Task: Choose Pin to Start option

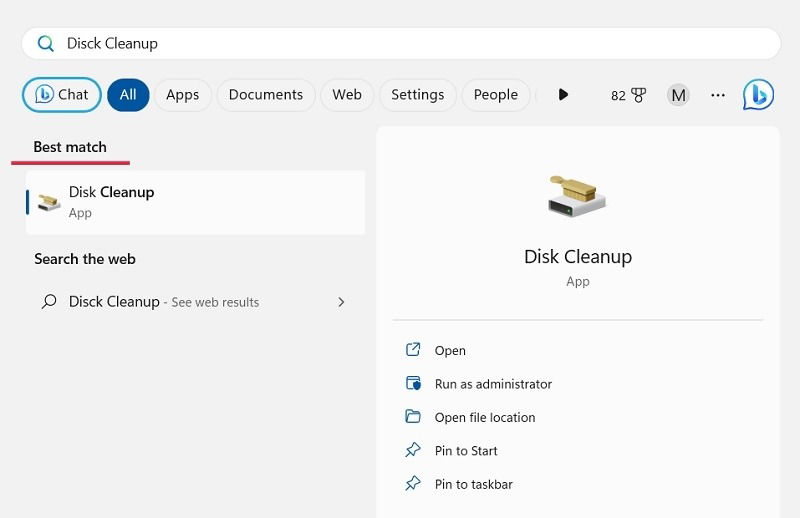Action: [x=466, y=451]
